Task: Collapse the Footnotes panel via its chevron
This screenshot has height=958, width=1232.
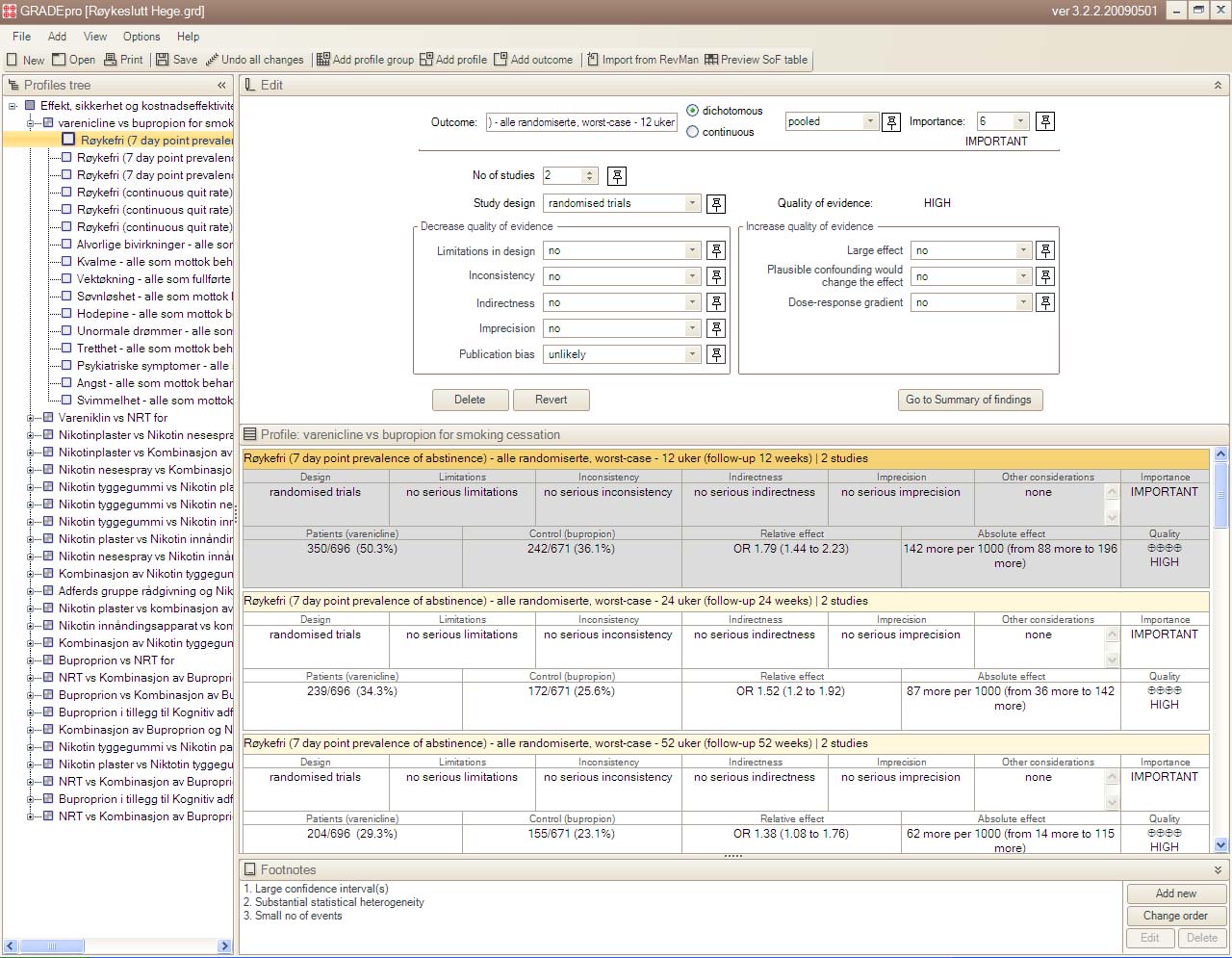Action: coord(1218,870)
